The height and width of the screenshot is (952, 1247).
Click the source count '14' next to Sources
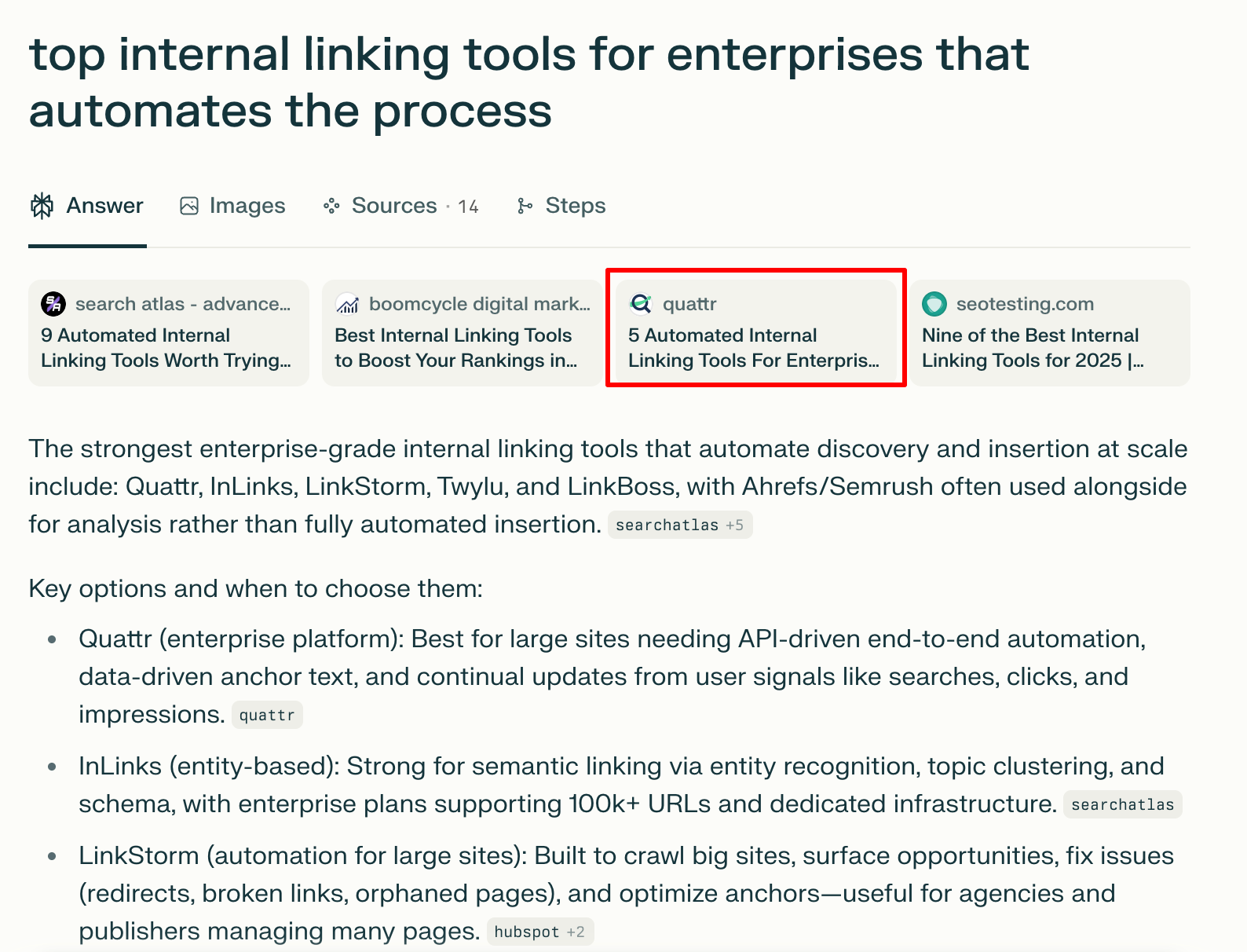coord(468,207)
